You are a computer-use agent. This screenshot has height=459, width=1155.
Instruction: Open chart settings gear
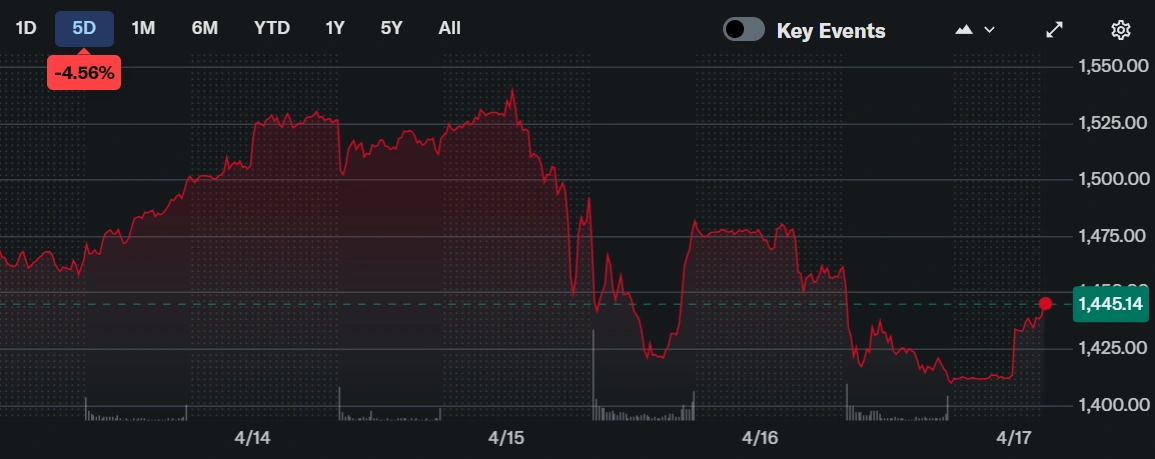coord(1121,30)
